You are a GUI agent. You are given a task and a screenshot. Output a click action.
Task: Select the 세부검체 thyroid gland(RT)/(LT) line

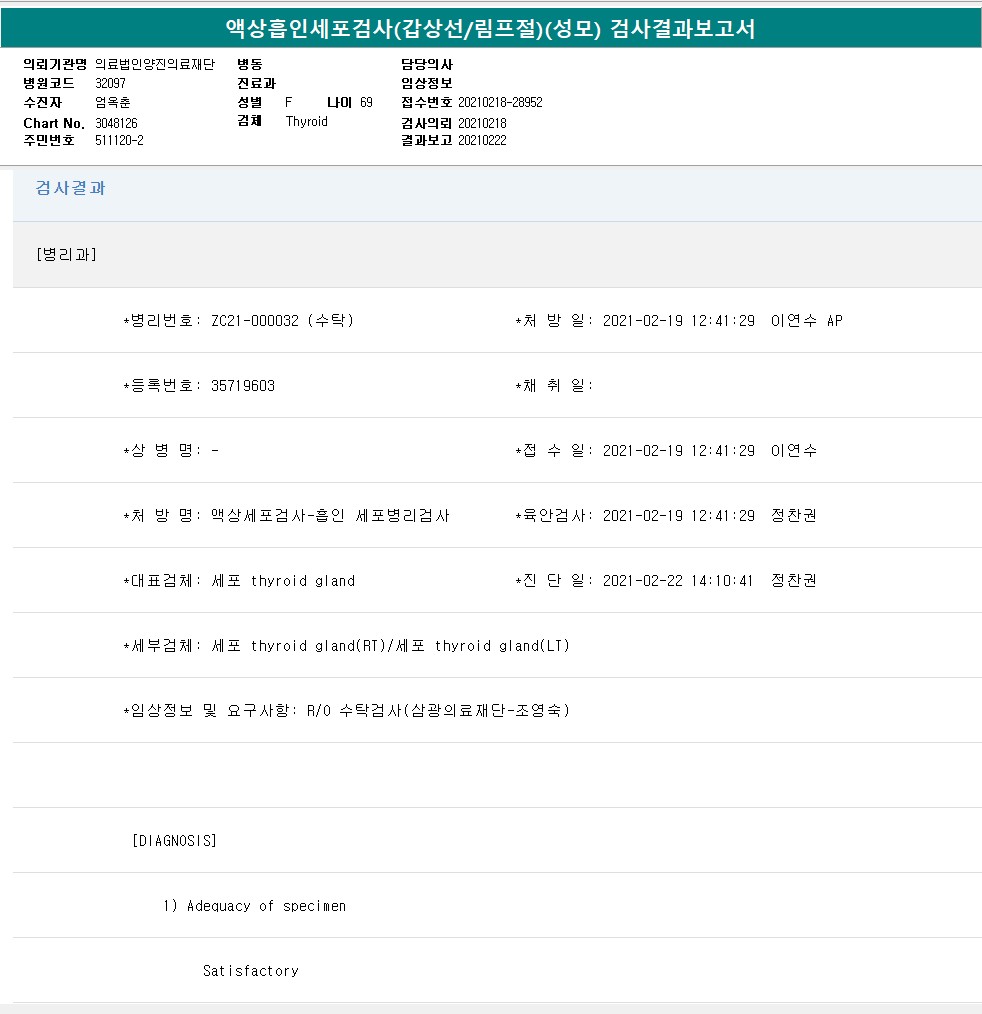347,645
